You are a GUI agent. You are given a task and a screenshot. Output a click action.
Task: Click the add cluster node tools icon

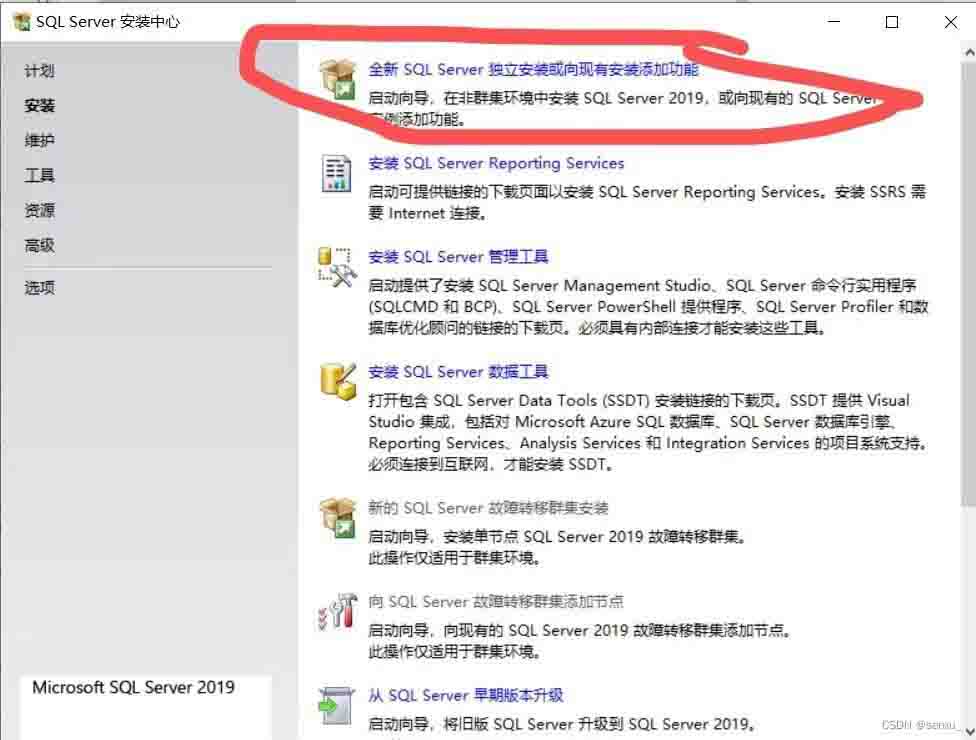[x=337, y=611]
